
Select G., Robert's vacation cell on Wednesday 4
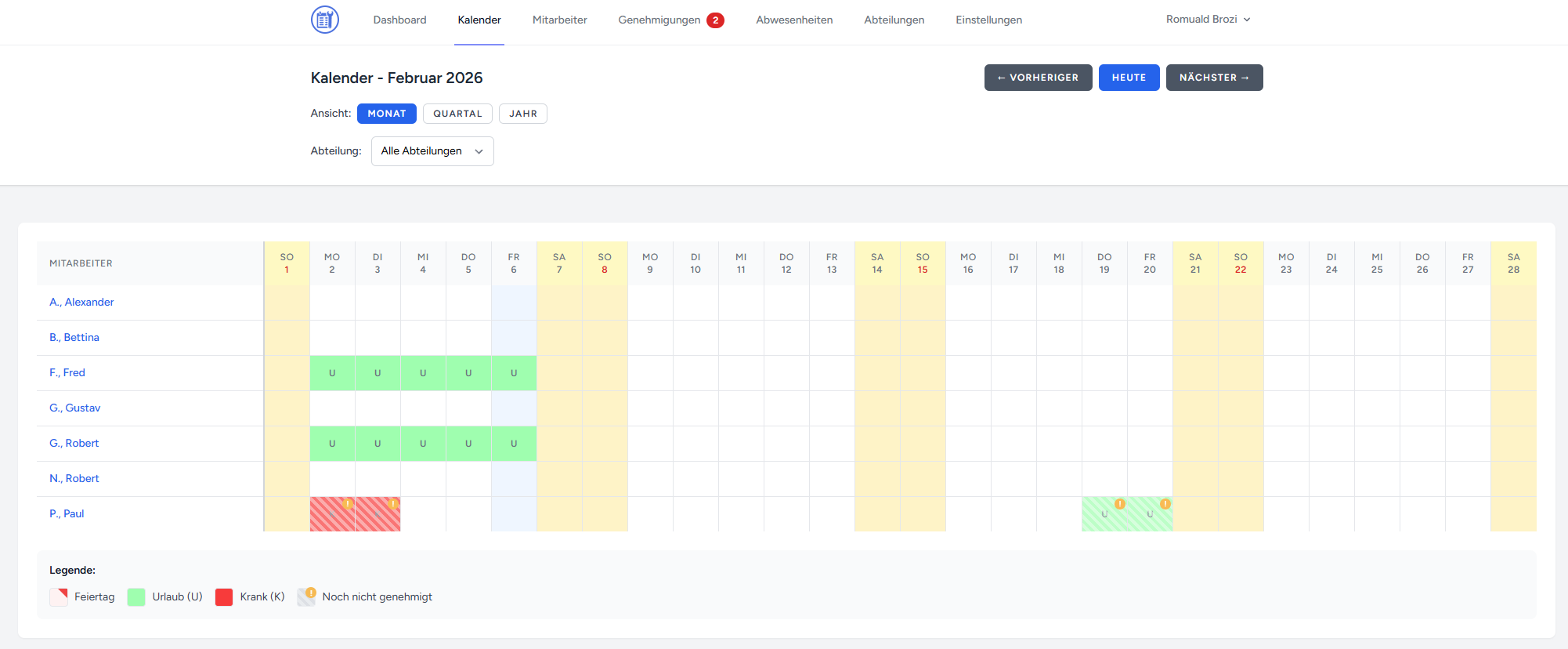point(423,444)
